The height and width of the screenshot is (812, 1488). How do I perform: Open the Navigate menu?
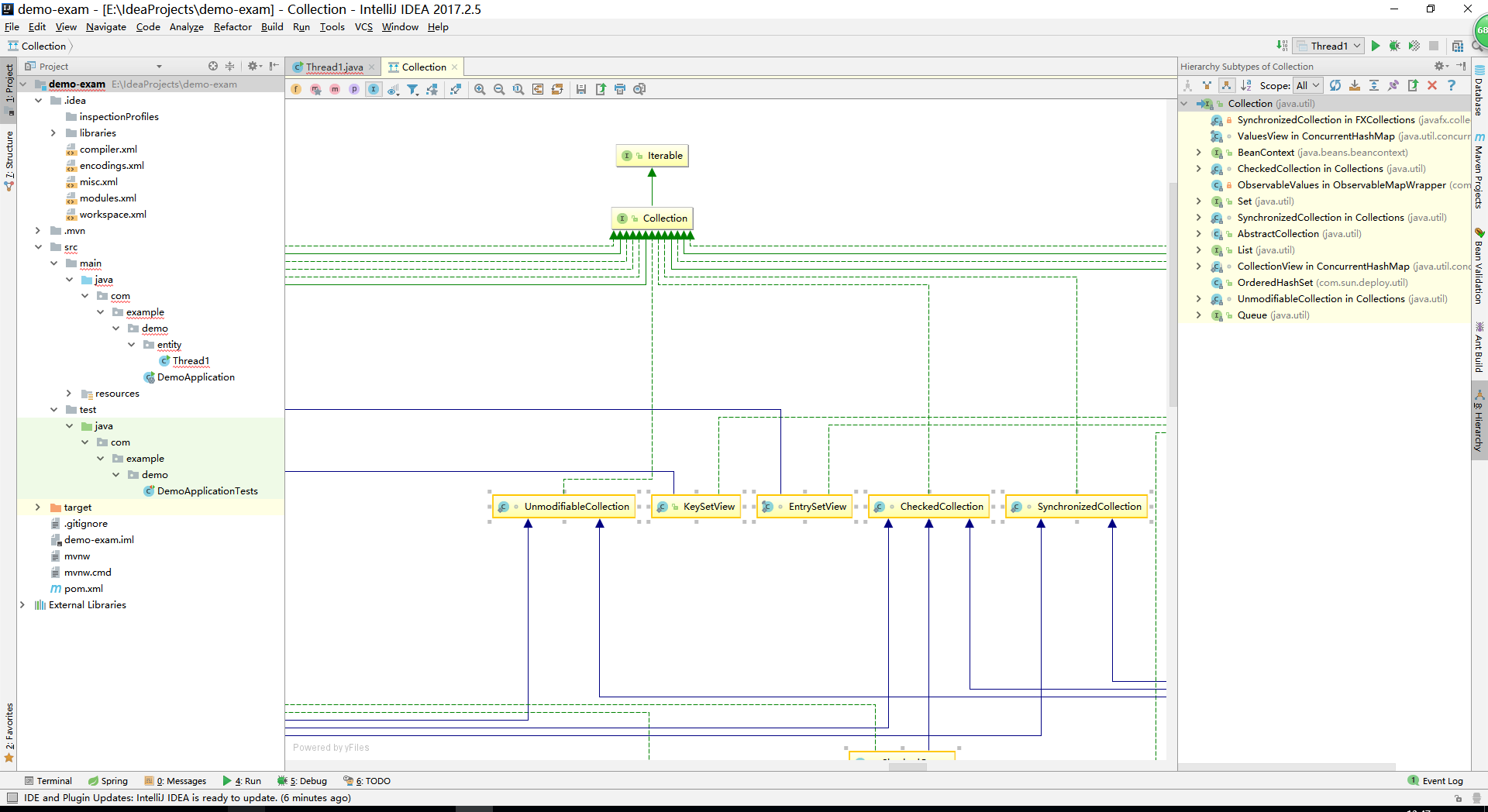click(106, 27)
